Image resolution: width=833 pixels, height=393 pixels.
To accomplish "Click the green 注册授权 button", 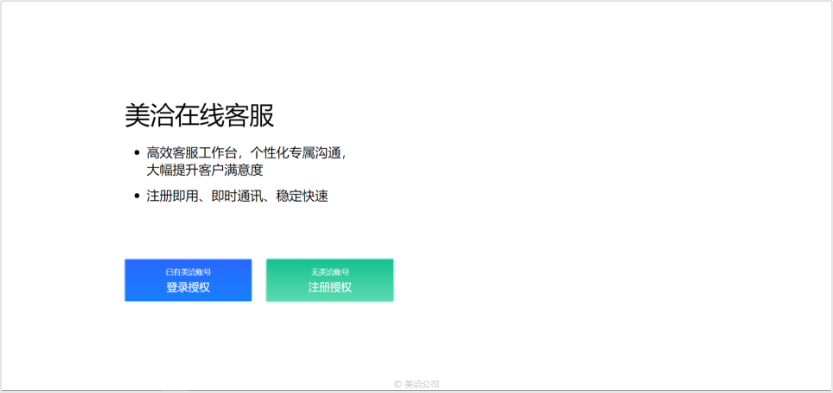I will [330, 280].
